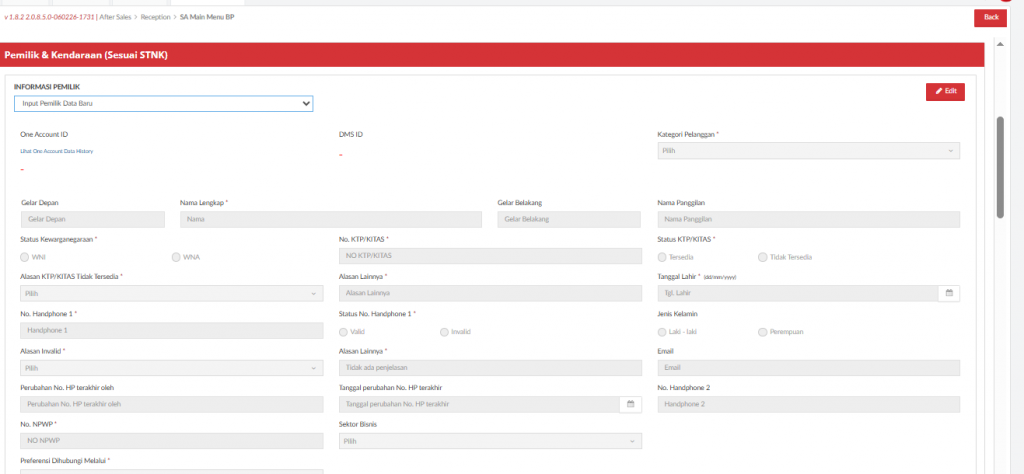The height and width of the screenshot is (474, 1024).
Task: Click the Nama Lengkap input field
Action: tap(331, 219)
